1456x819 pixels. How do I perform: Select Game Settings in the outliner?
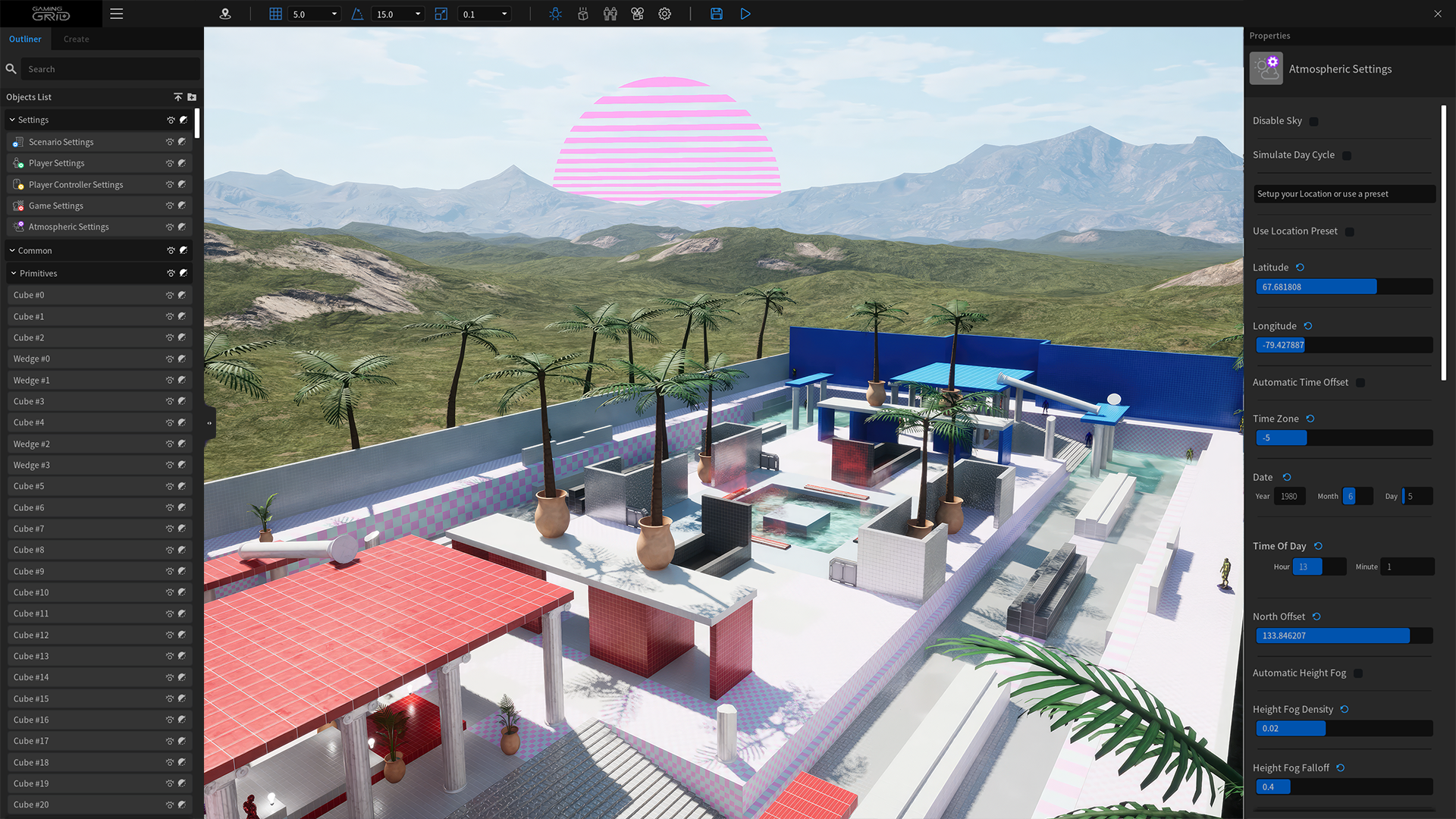56,206
